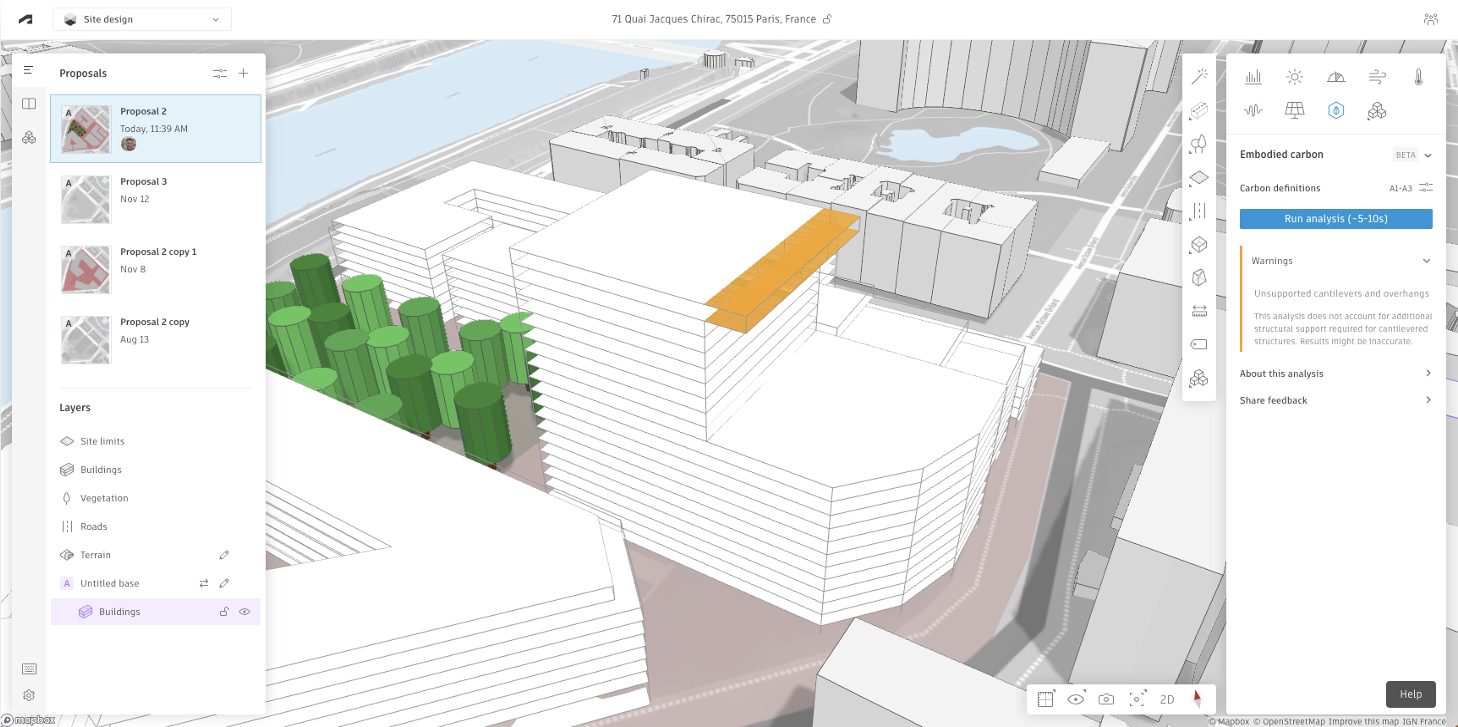The height and width of the screenshot is (727, 1458).
Task: Collapse the Warnings section
Action: pyautogui.click(x=1427, y=260)
